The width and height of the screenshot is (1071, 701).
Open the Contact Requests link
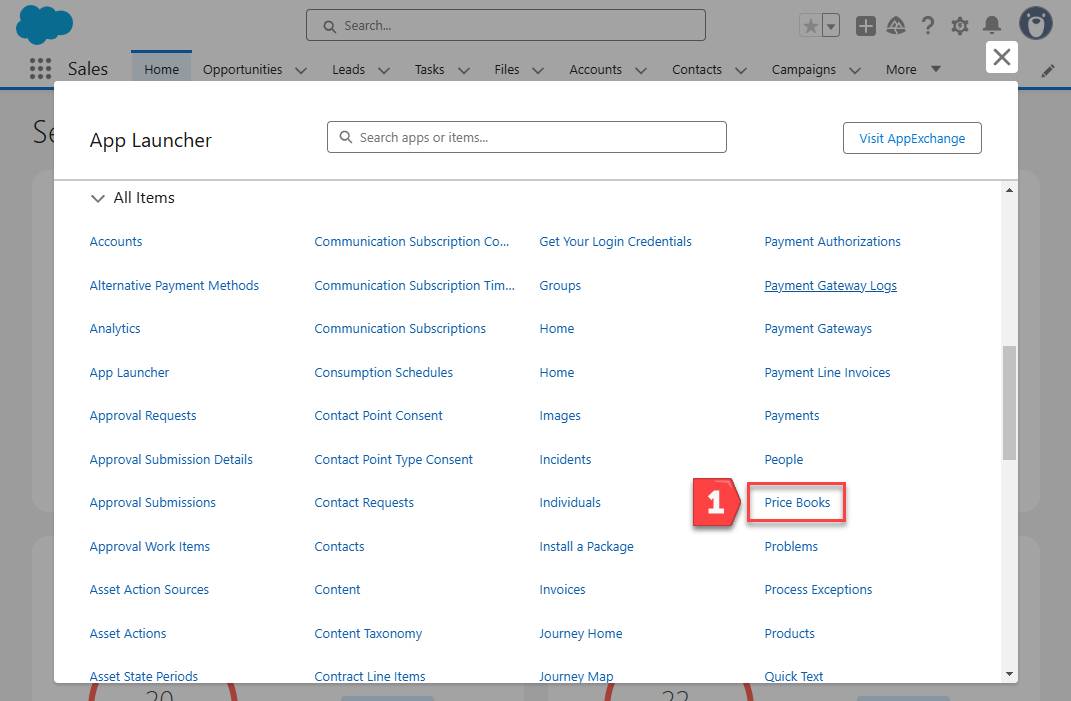click(x=363, y=502)
